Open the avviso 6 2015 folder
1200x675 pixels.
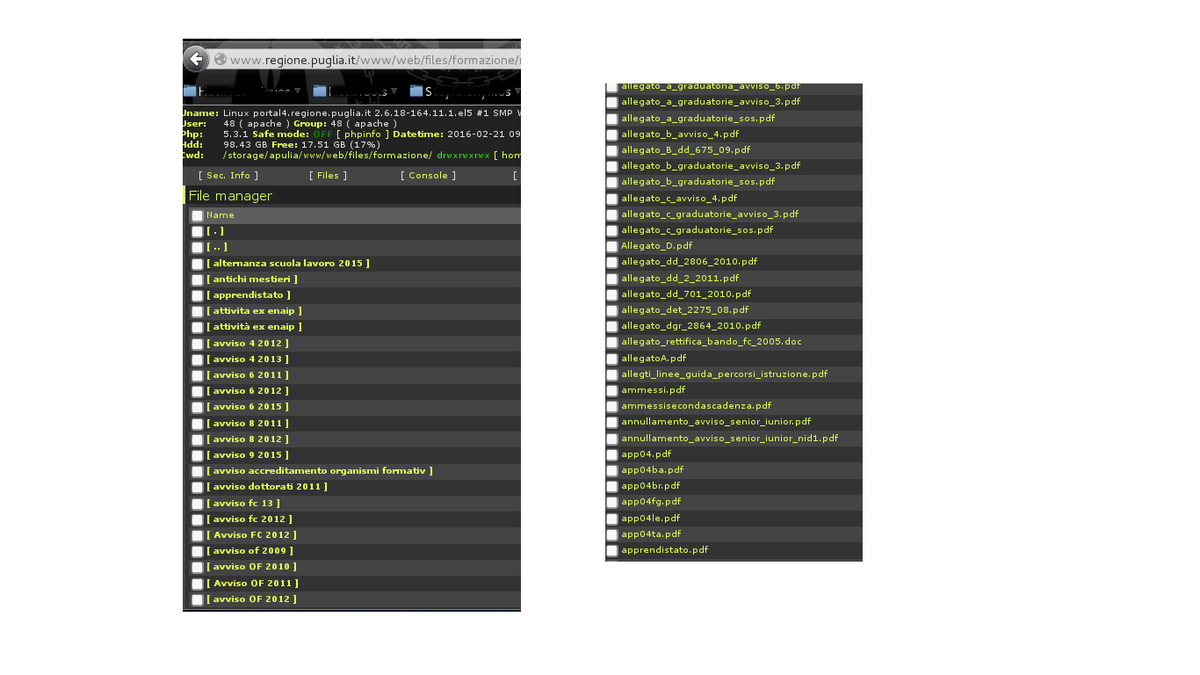tap(247, 407)
